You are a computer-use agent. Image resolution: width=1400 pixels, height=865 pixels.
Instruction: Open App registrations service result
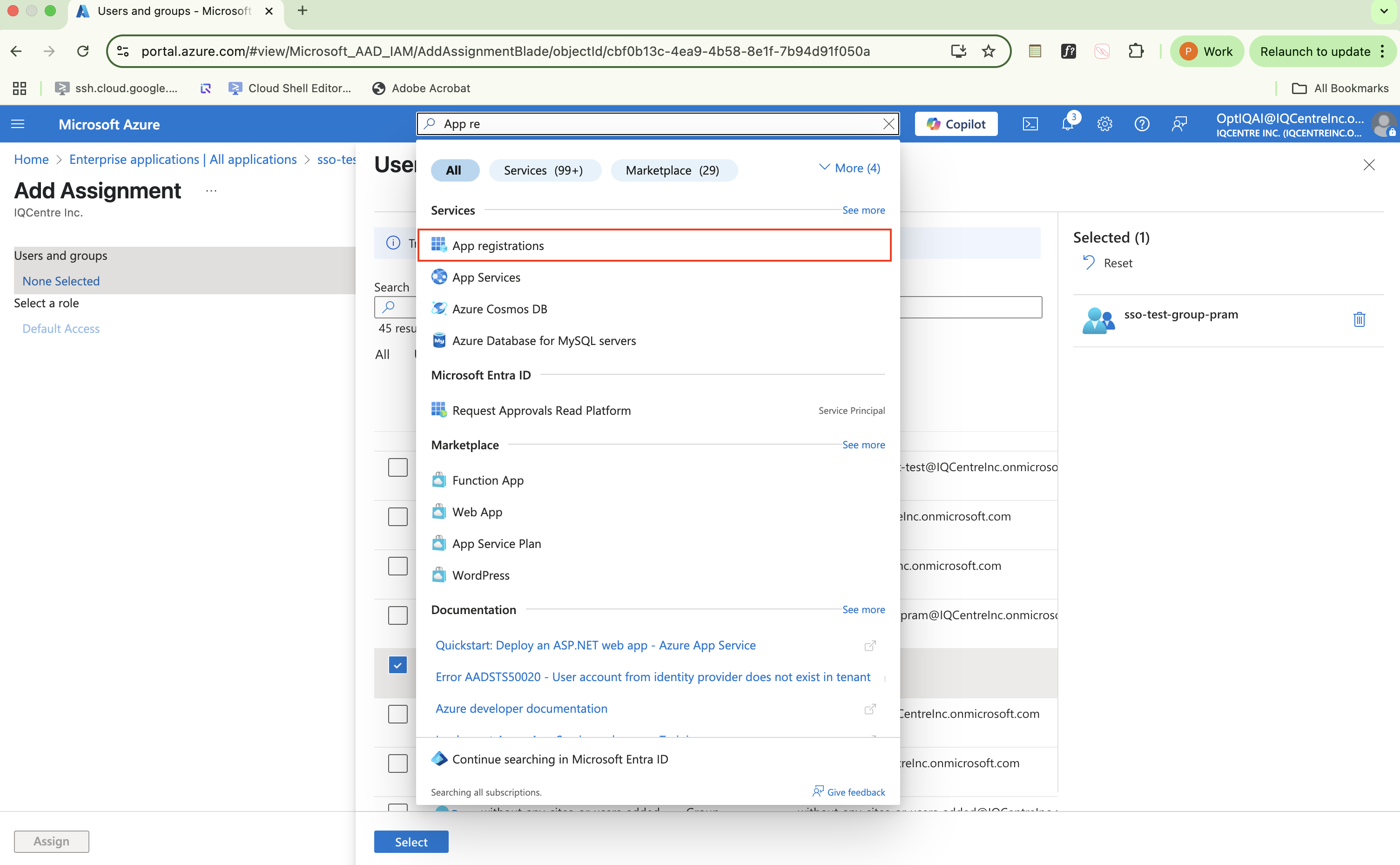654,245
